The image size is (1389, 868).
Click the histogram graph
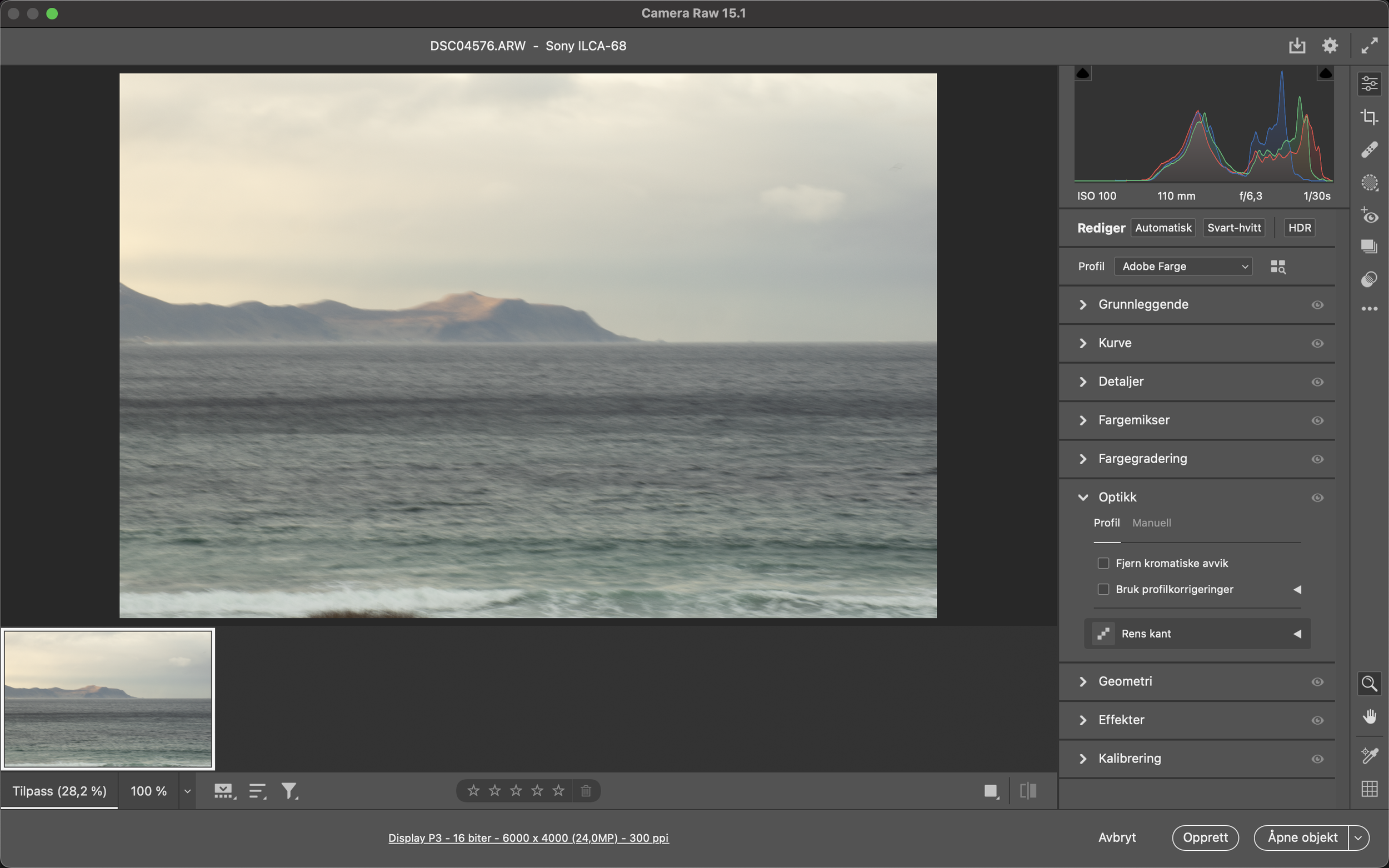click(x=1203, y=124)
